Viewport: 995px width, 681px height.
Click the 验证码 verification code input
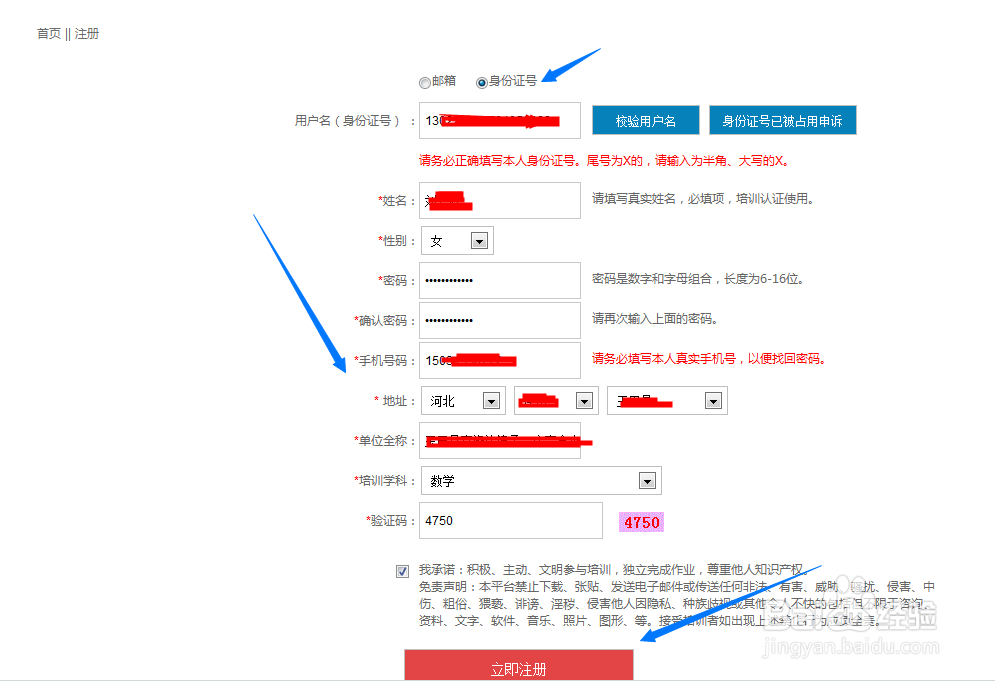click(x=510, y=520)
